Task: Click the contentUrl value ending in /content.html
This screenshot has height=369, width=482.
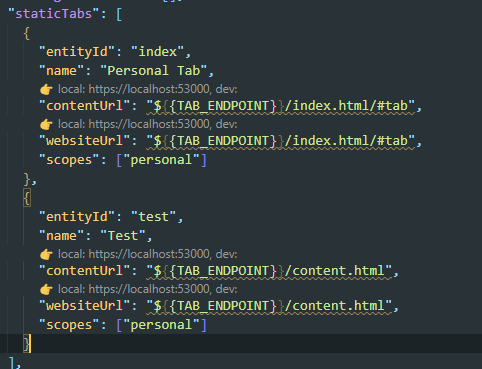Action: pos(269,271)
